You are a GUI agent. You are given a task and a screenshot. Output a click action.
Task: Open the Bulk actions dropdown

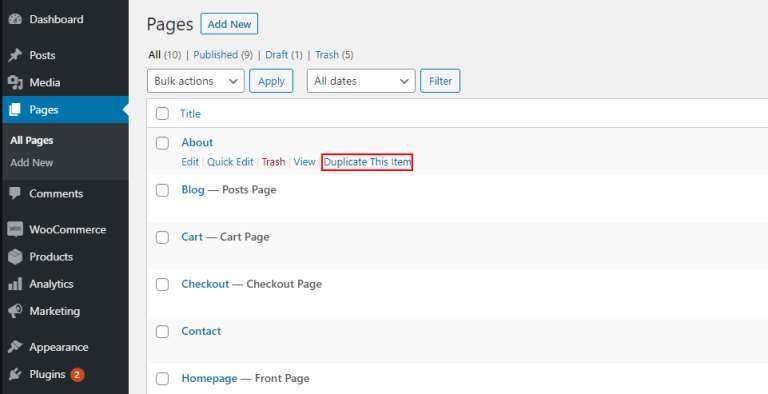pyautogui.click(x=195, y=81)
